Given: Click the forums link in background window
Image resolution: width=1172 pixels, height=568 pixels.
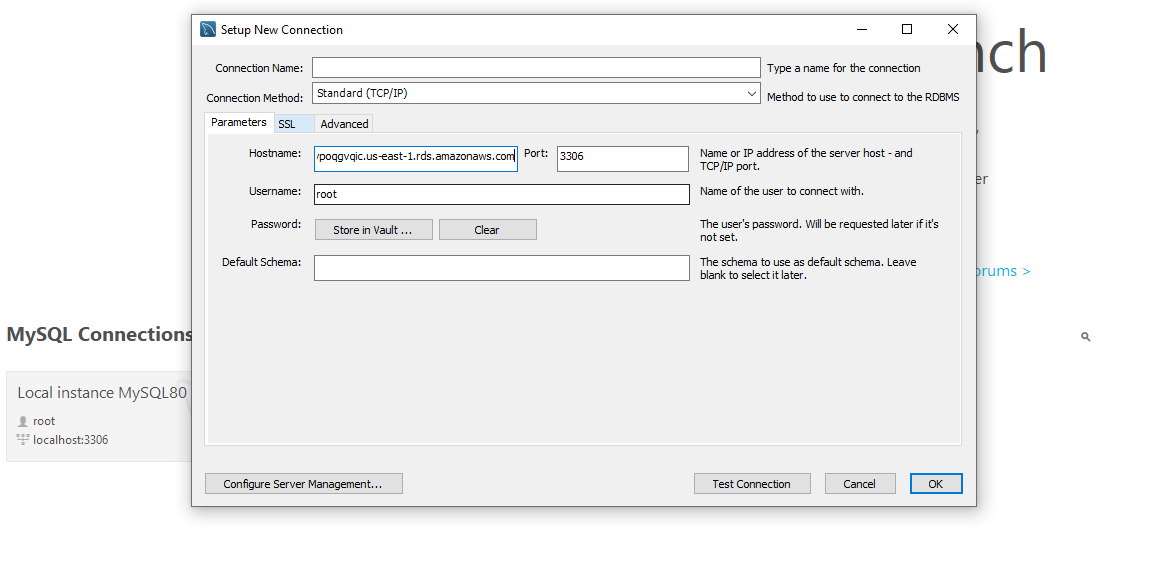Looking at the screenshot, I should [1003, 271].
